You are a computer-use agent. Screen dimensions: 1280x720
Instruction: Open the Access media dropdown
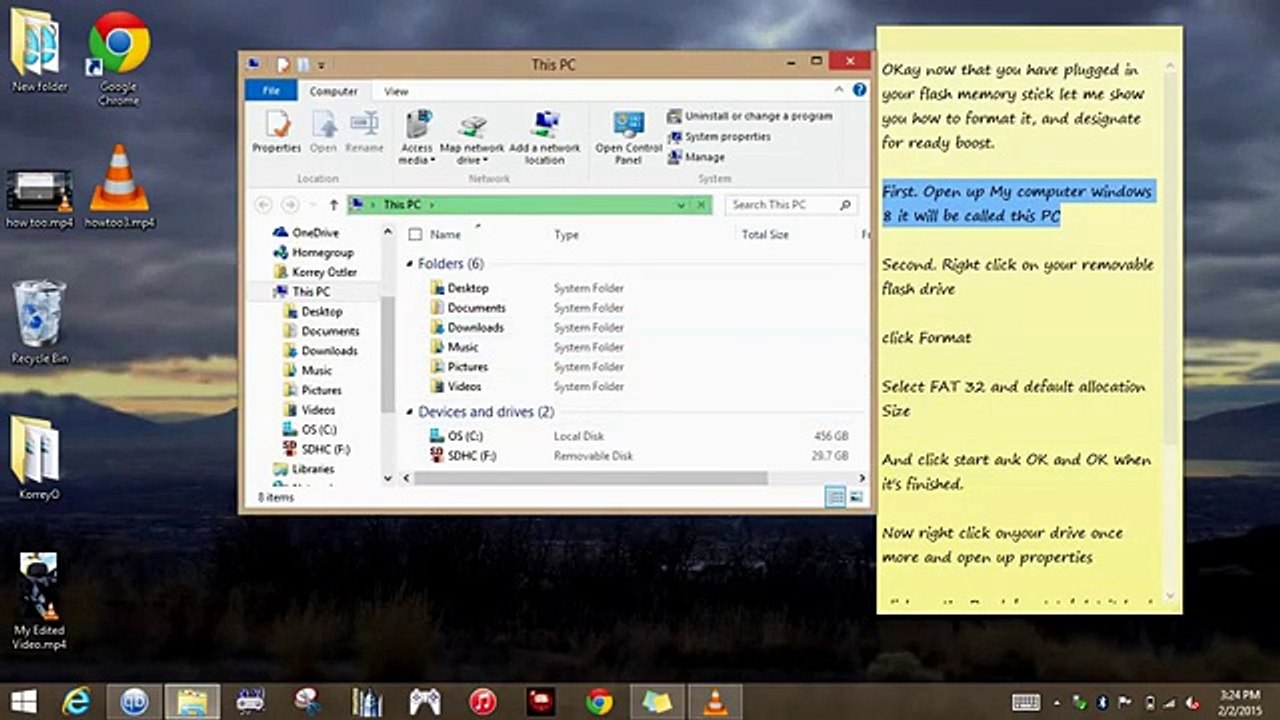click(x=417, y=138)
